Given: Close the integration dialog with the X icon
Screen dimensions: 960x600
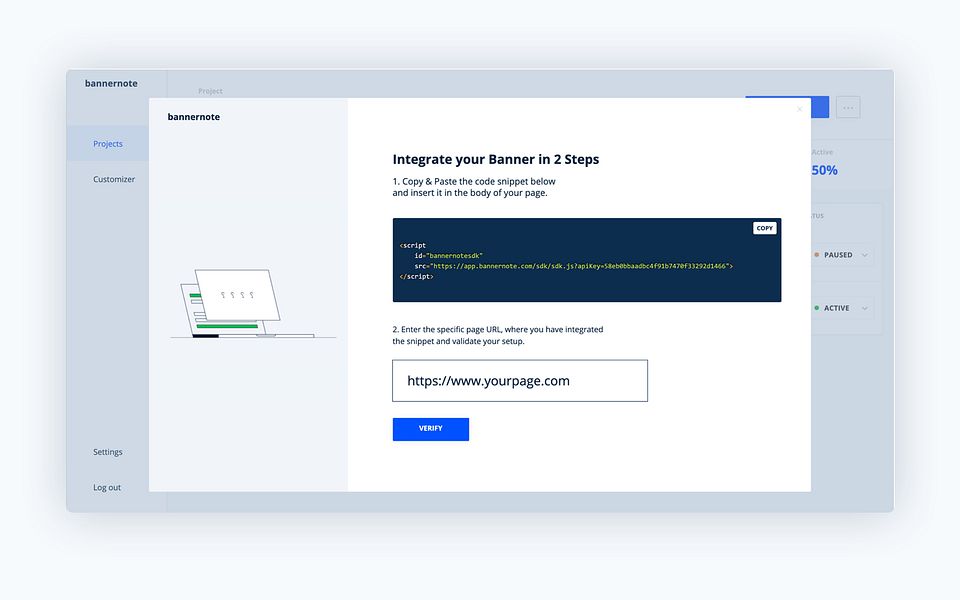Looking at the screenshot, I should pos(799,109).
